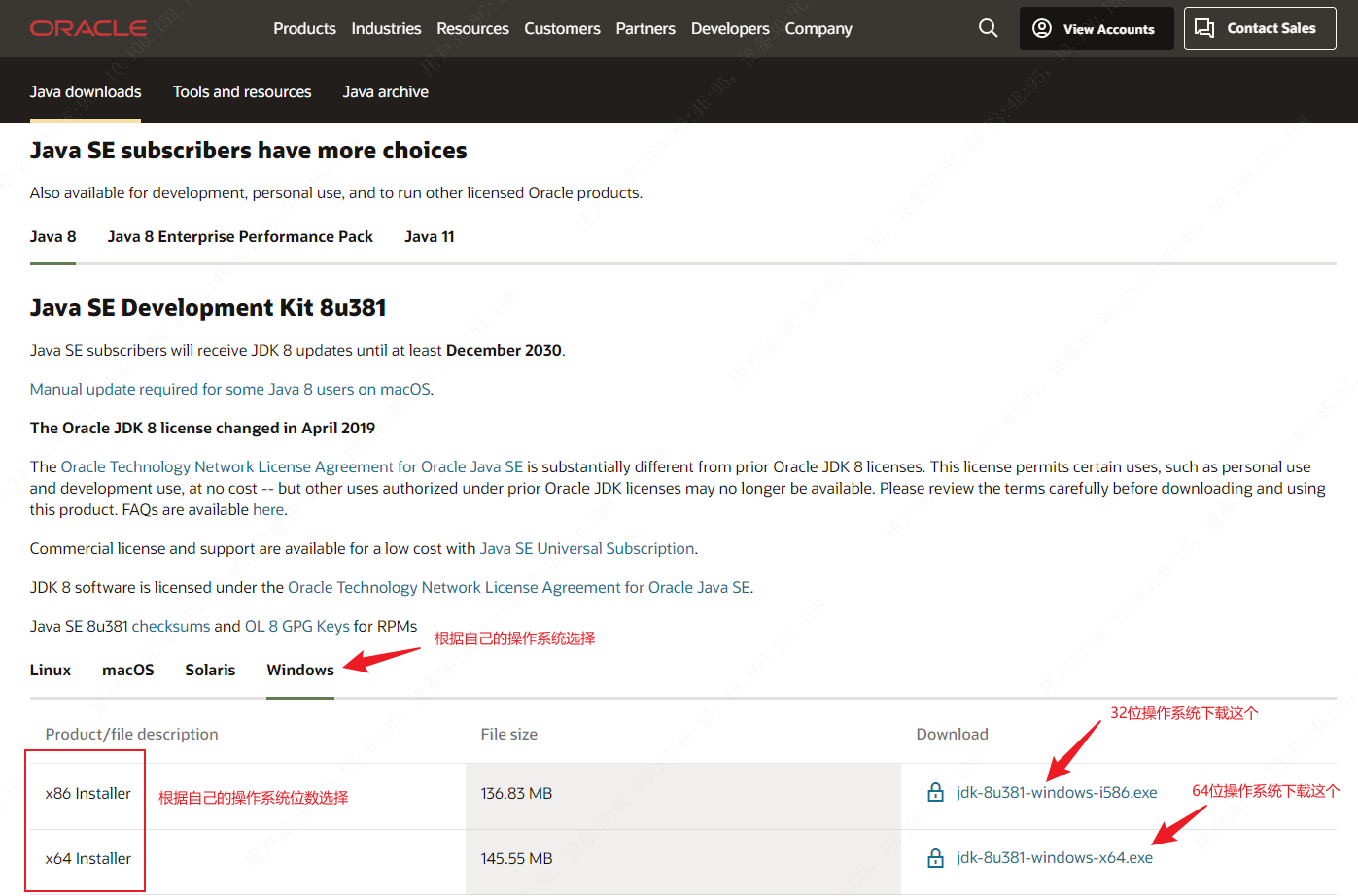Viewport: 1358px width, 896px height.
Task: Click the File size column header
Action: tap(508, 734)
